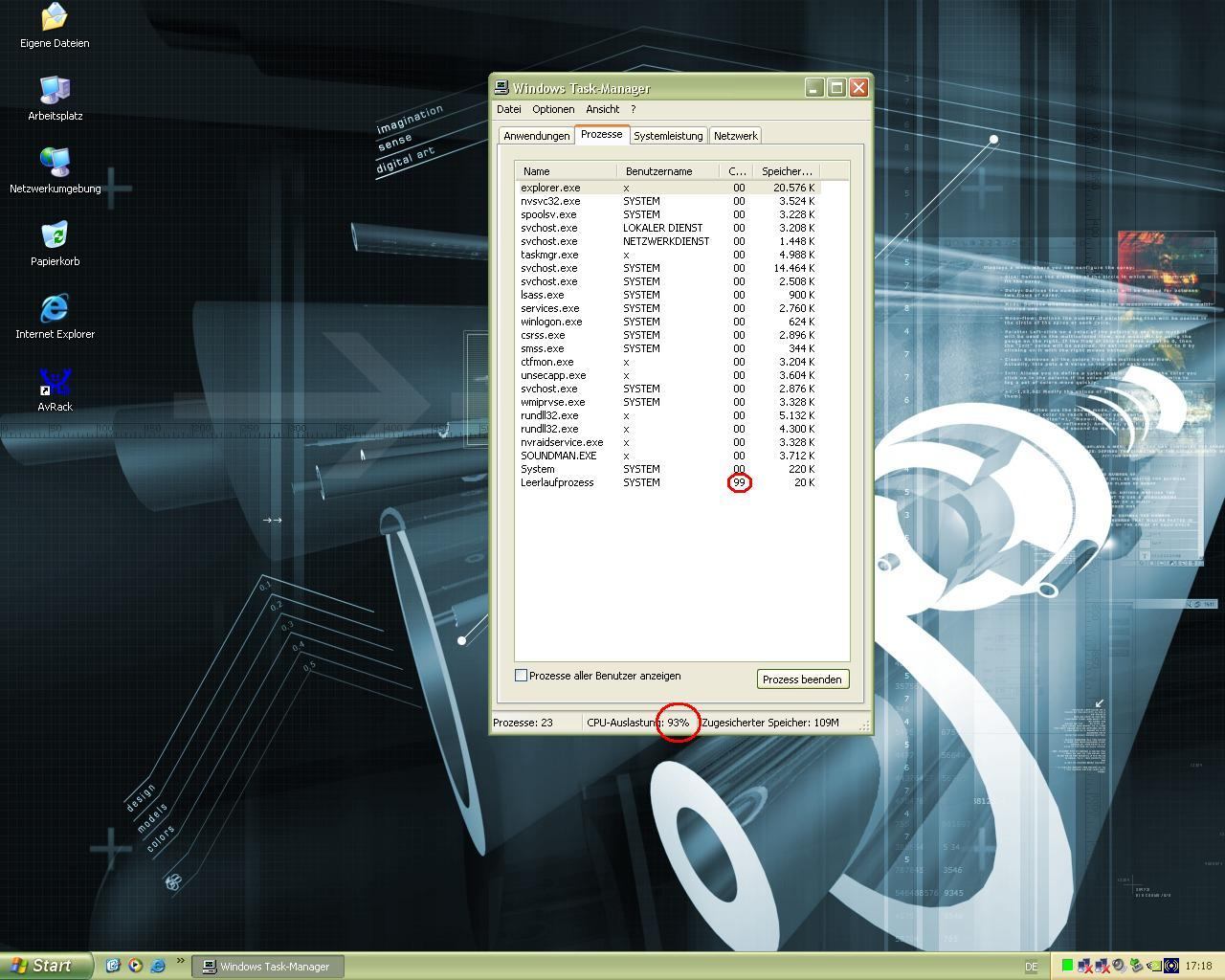
Task: Click the 'Prozesse: 23' status bar entry
Action: click(x=523, y=723)
